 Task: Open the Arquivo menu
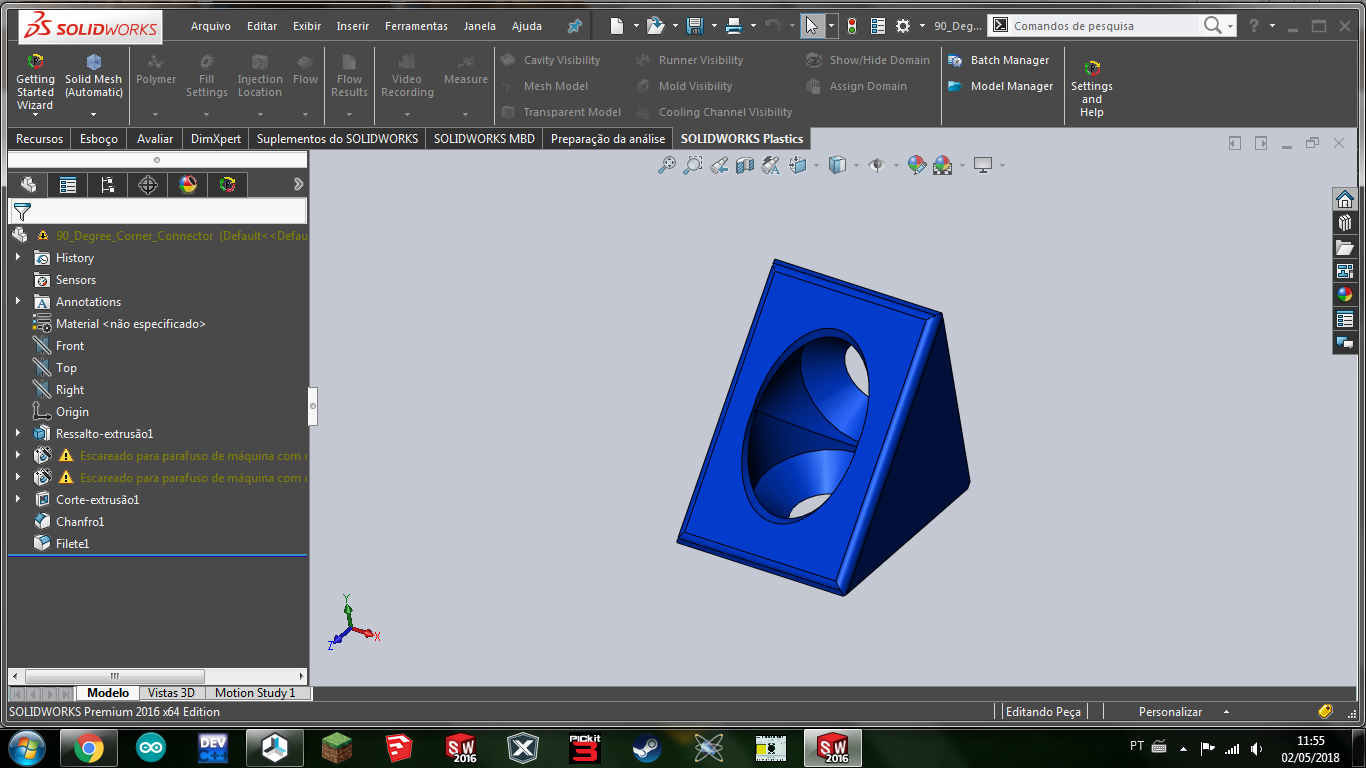[x=211, y=26]
